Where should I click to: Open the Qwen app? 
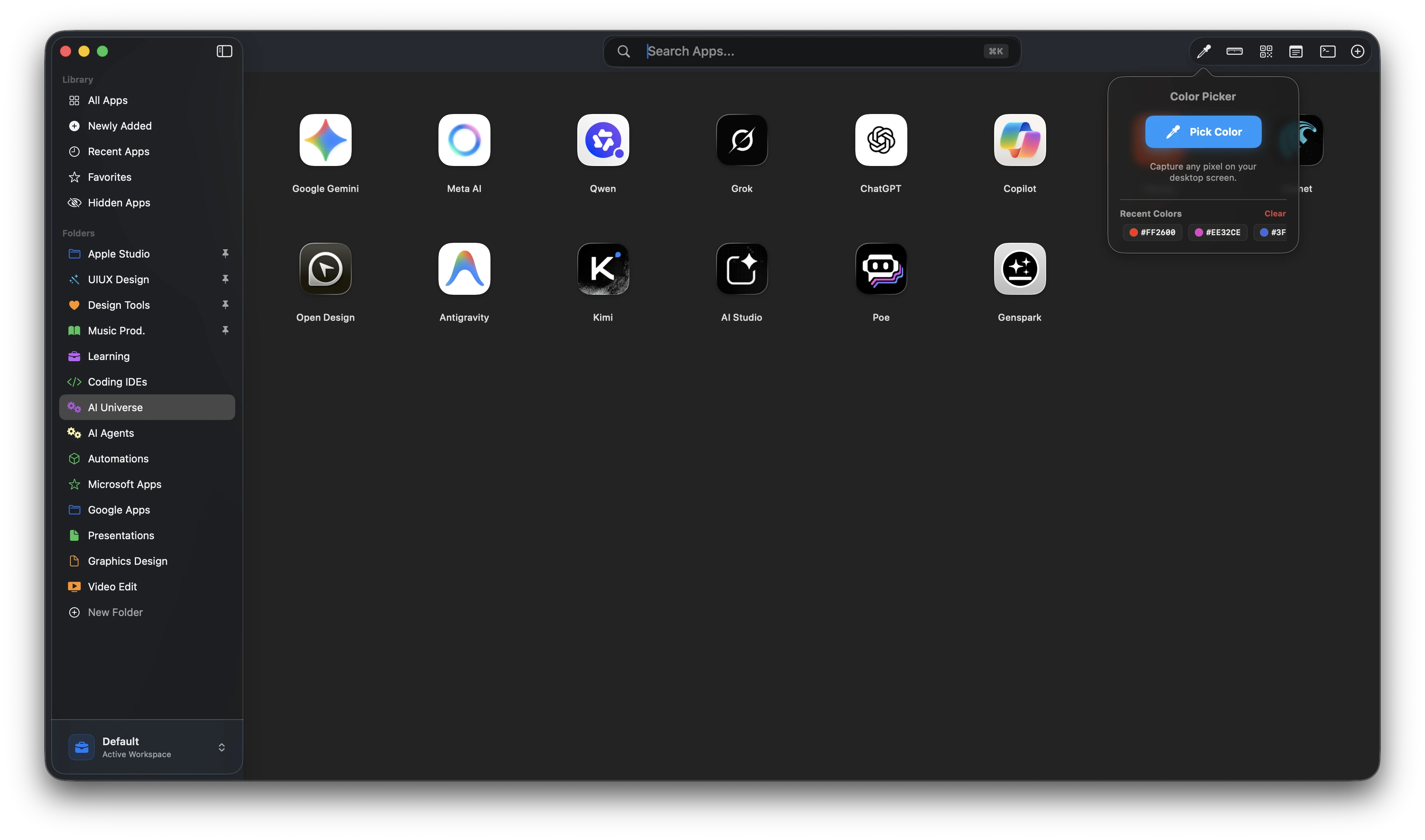coord(603,140)
